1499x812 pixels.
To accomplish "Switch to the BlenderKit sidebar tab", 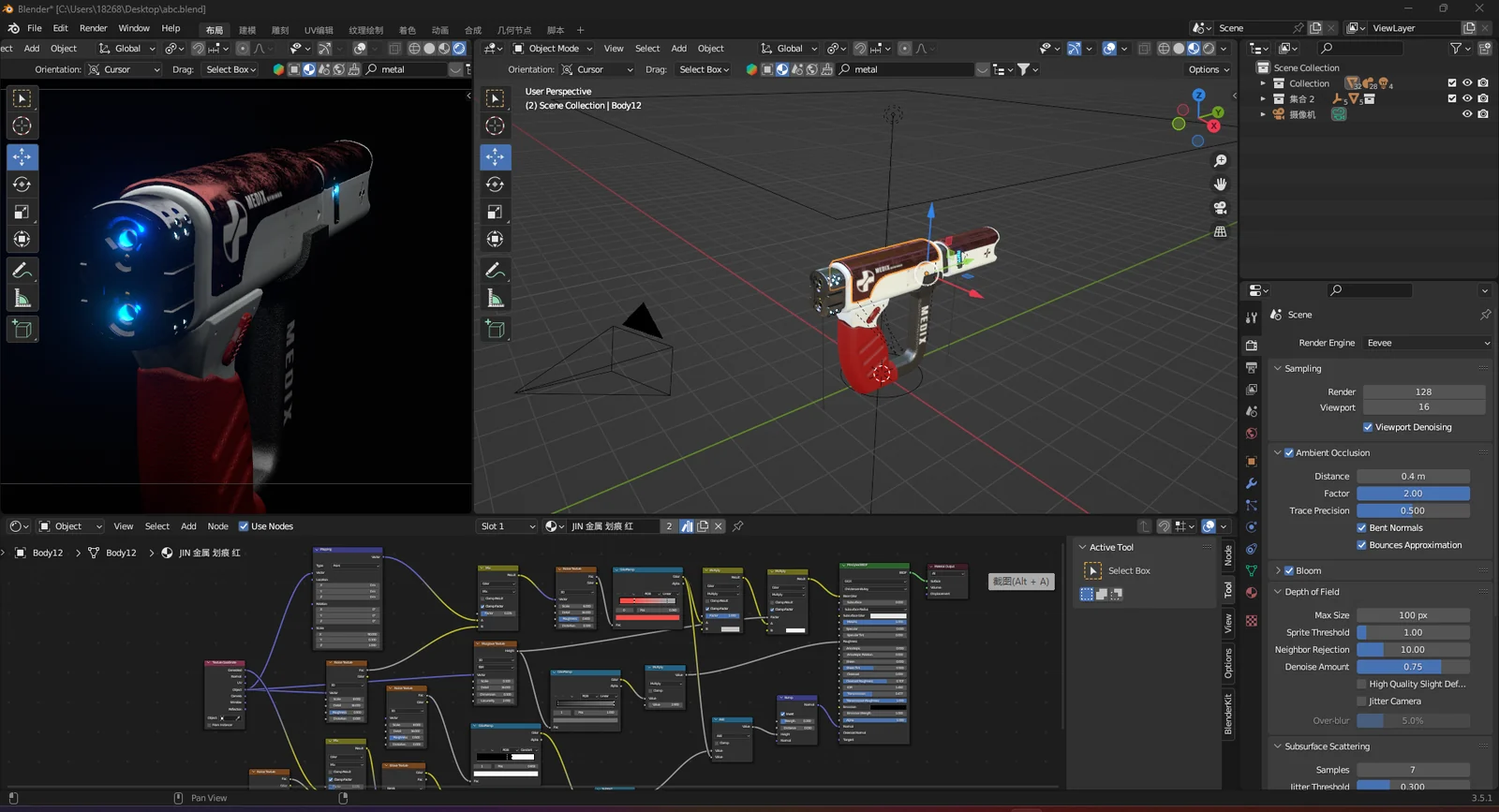I will pyautogui.click(x=1228, y=714).
